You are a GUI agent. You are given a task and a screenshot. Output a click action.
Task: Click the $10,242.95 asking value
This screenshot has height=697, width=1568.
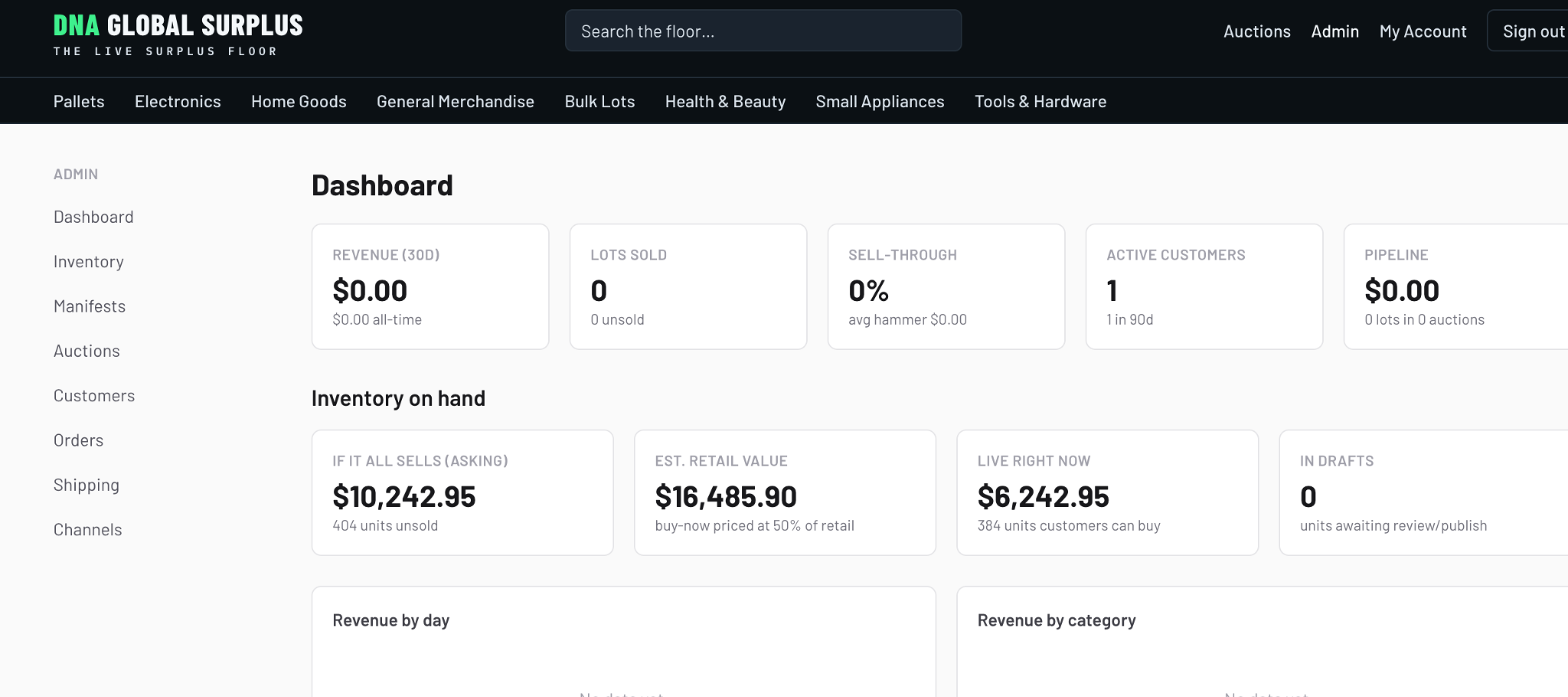point(404,497)
